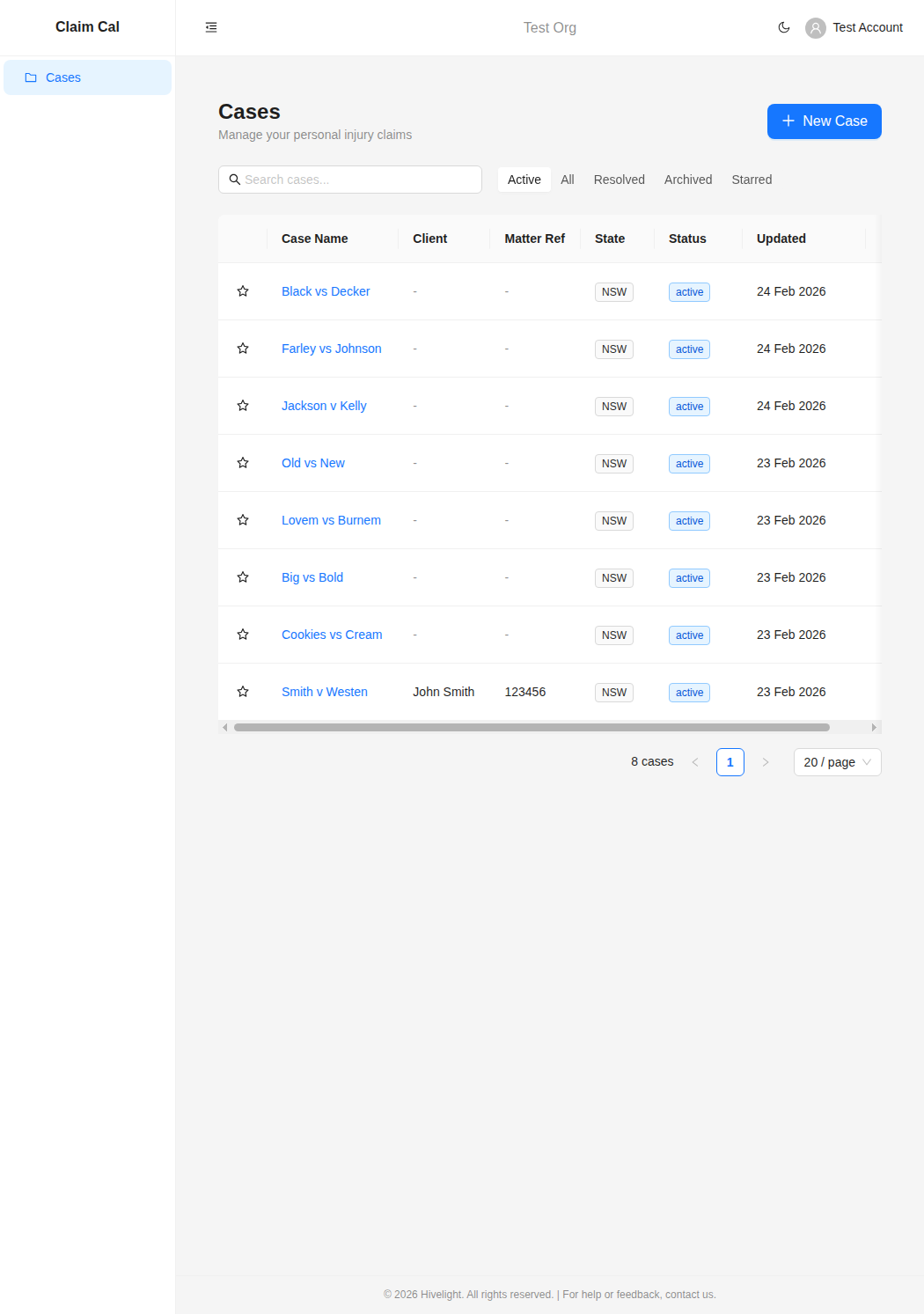Click the previous-page arrow icon

tap(695, 762)
